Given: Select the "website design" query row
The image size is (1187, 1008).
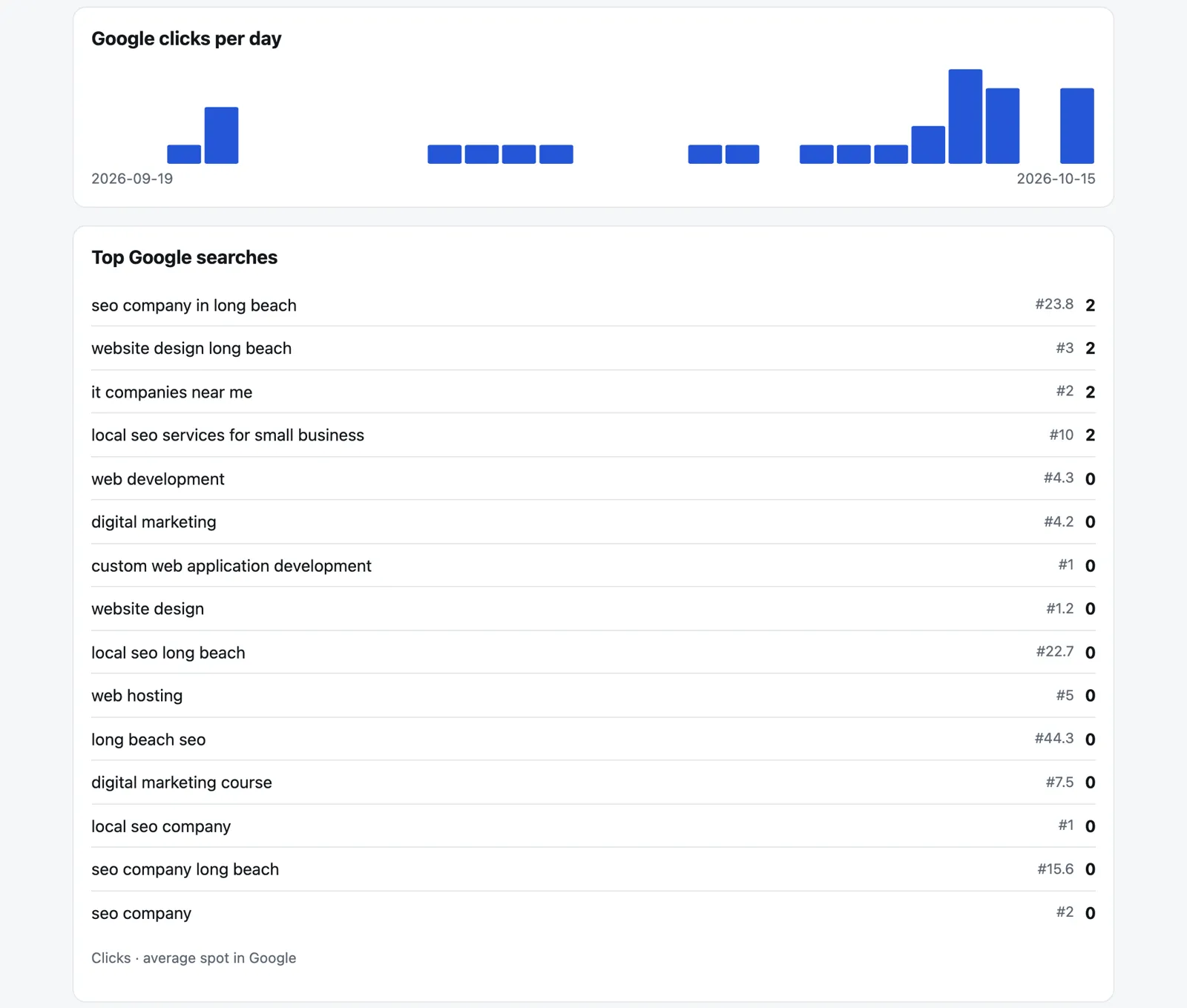Looking at the screenshot, I should pos(593,609).
